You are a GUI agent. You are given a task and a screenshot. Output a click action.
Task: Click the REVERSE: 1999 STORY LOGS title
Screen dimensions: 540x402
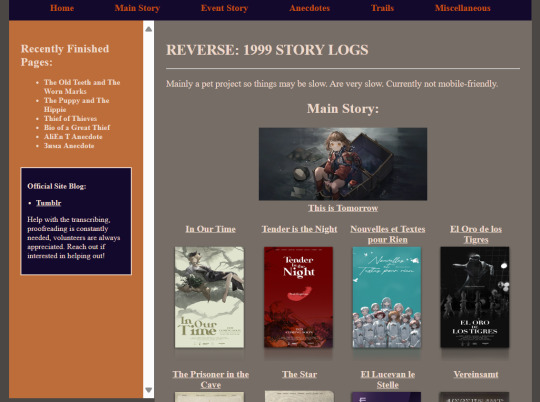tap(267, 50)
